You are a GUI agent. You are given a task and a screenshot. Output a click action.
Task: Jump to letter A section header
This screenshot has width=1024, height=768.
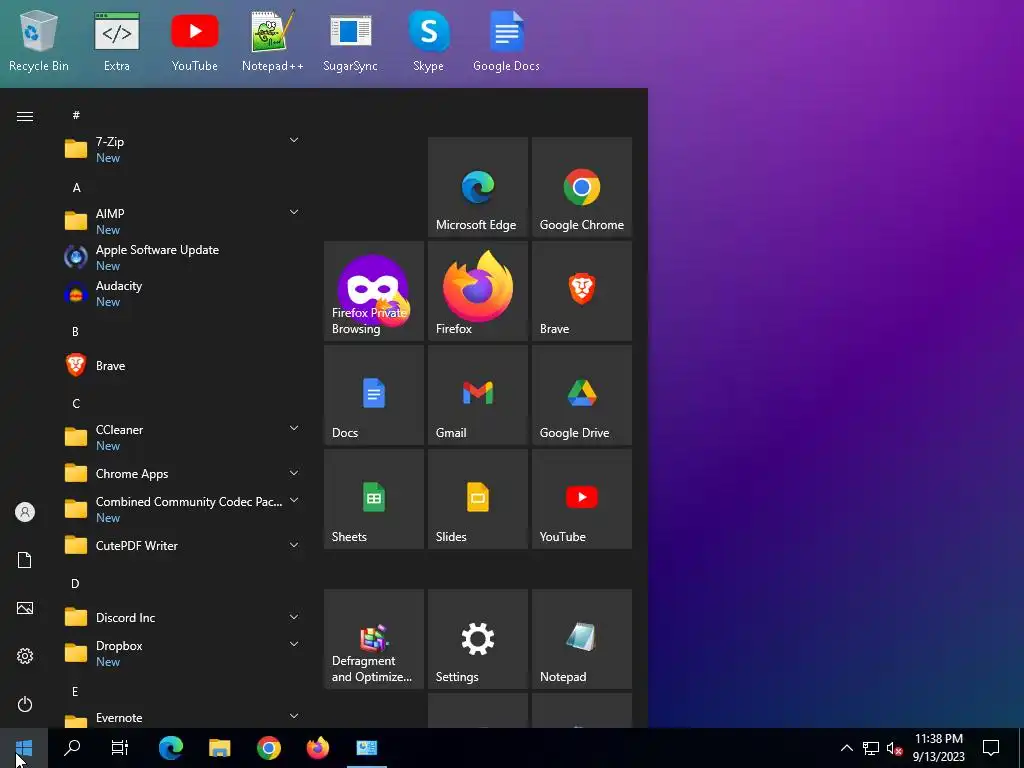pos(76,187)
